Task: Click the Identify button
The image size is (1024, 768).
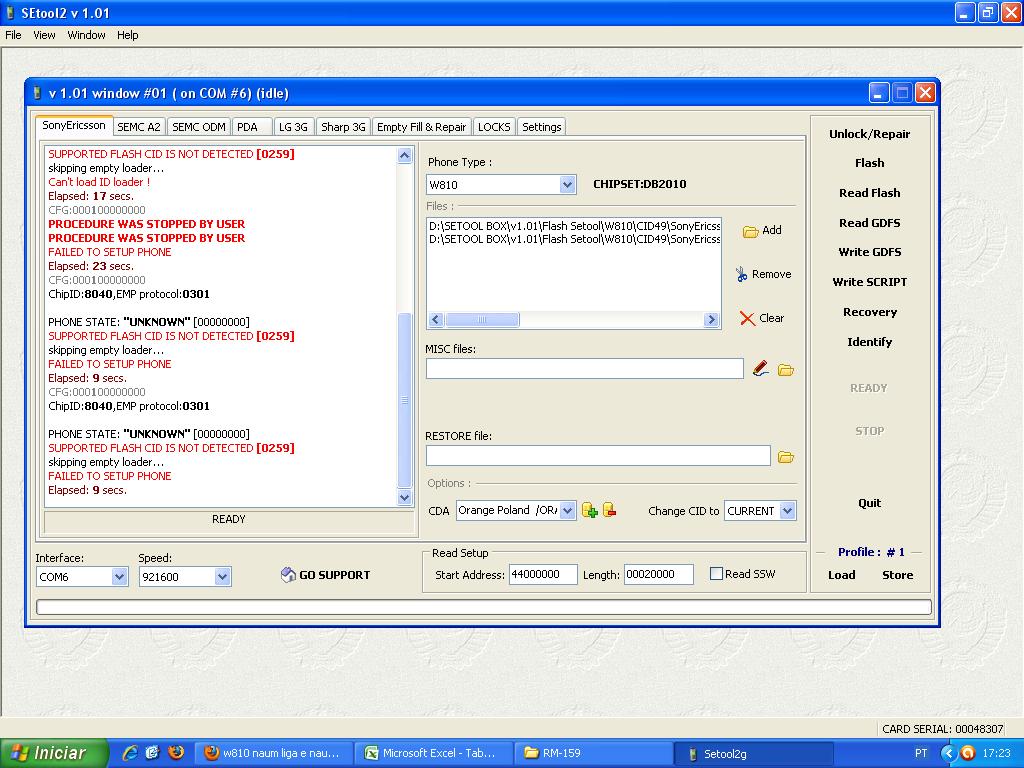Action: [x=869, y=342]
